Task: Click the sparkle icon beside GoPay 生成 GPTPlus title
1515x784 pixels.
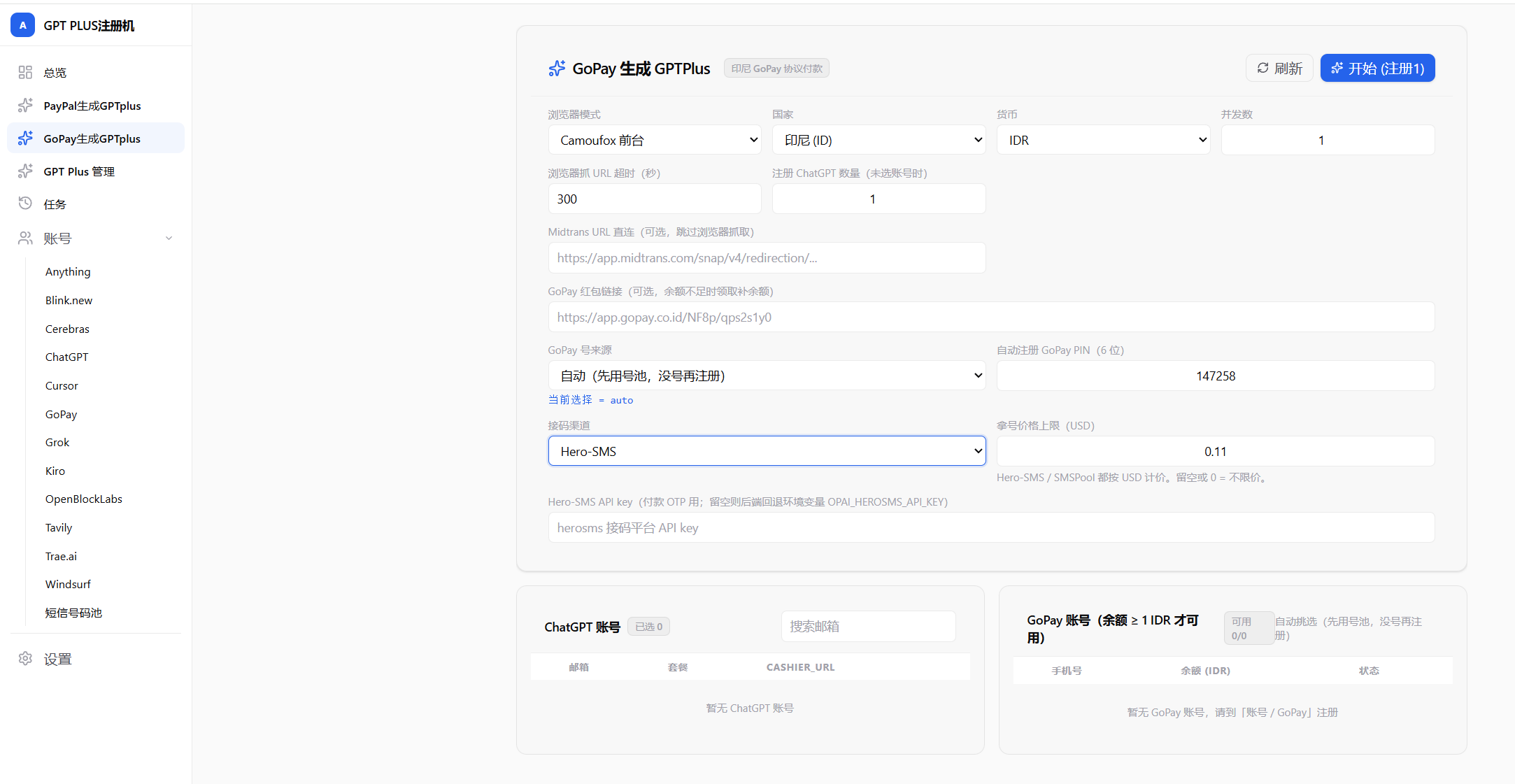Action: [x=557, y=69]
